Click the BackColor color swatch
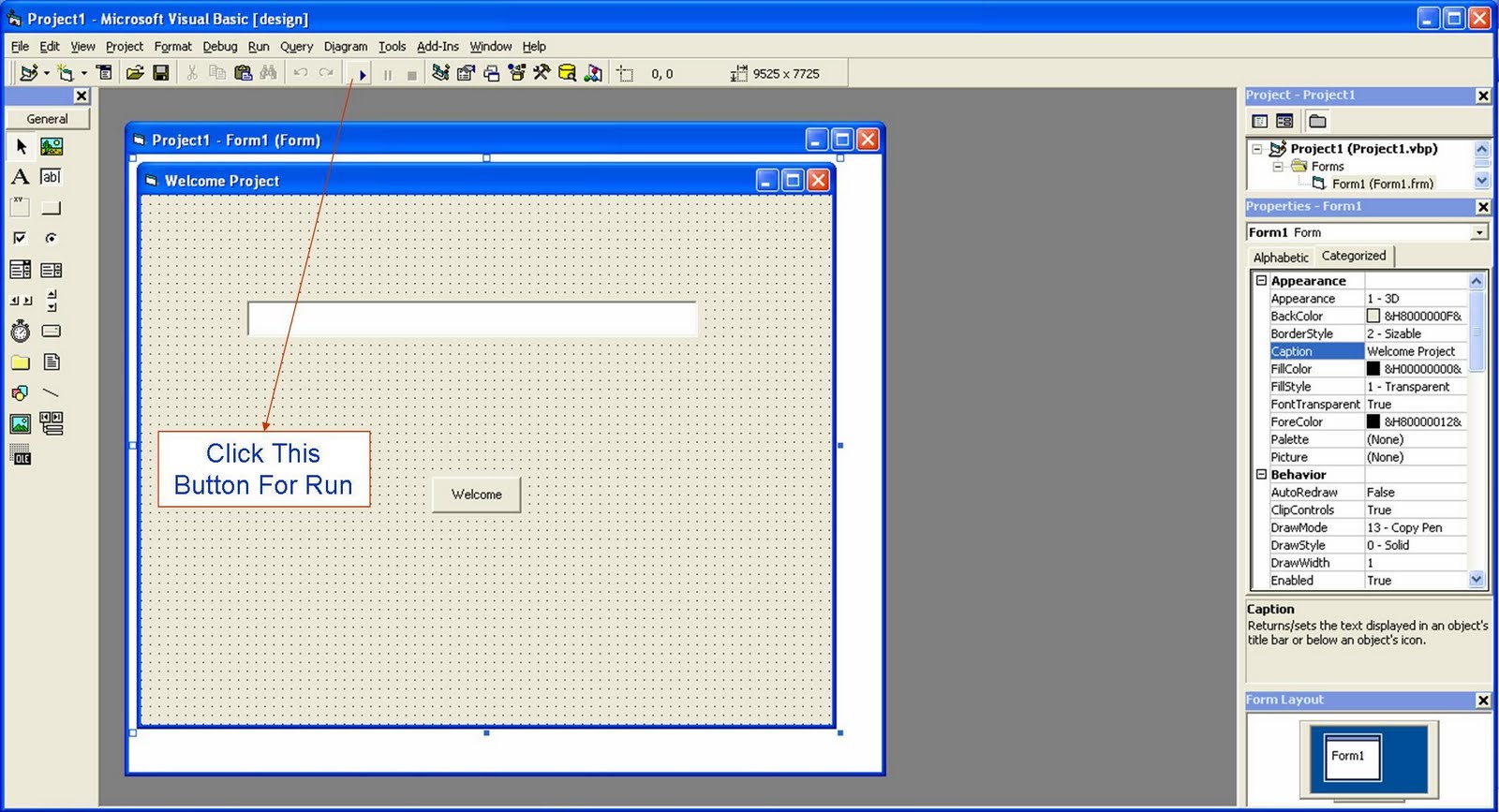The width and height of the screenshot is (1499, 812). click(1373, 317)
